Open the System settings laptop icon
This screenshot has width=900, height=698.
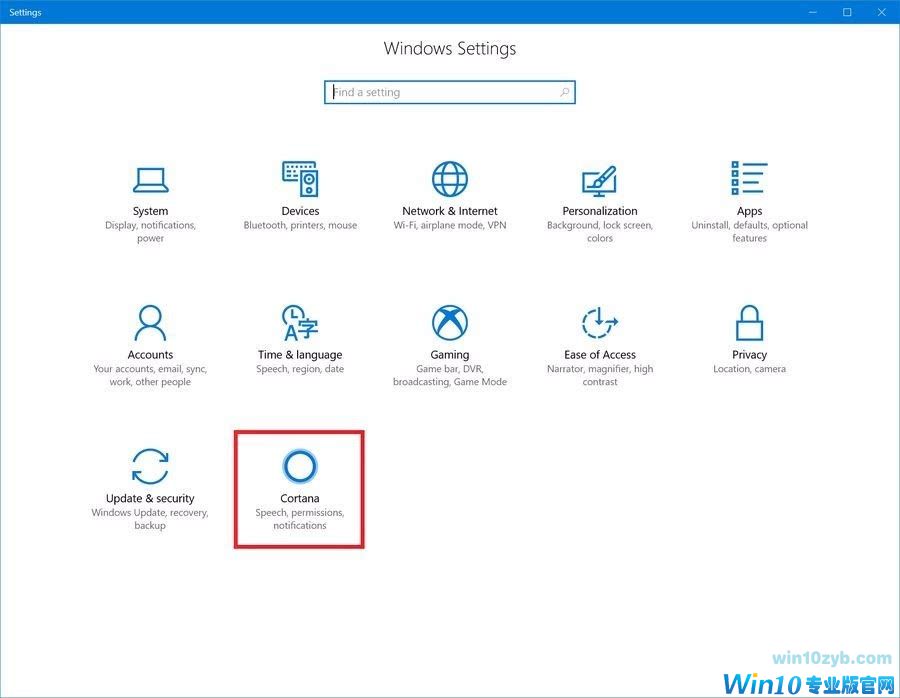[x=150, y=180]
